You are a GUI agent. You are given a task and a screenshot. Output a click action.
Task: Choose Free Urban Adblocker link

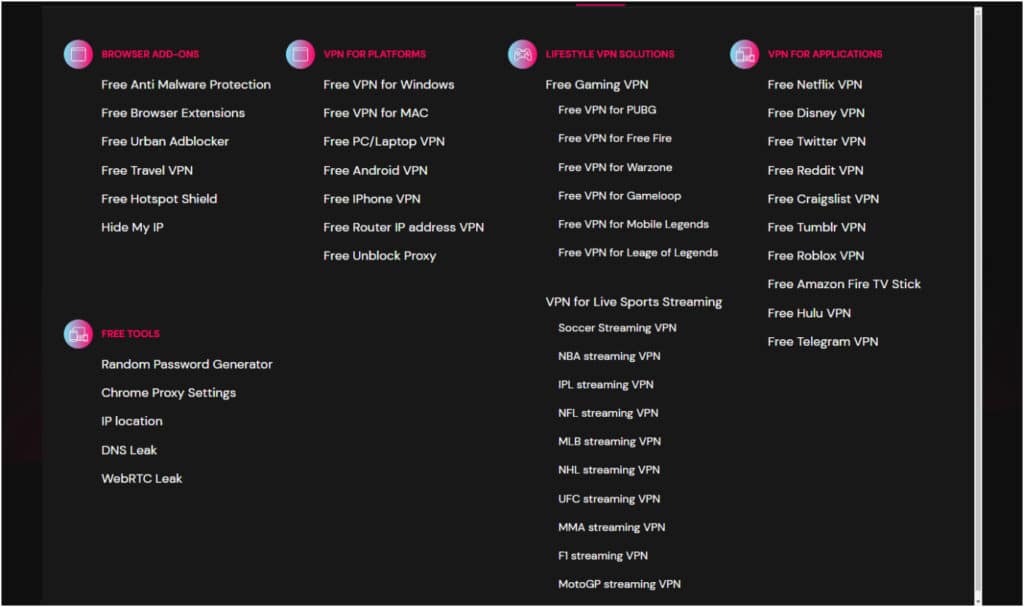(x=165, y=141)
